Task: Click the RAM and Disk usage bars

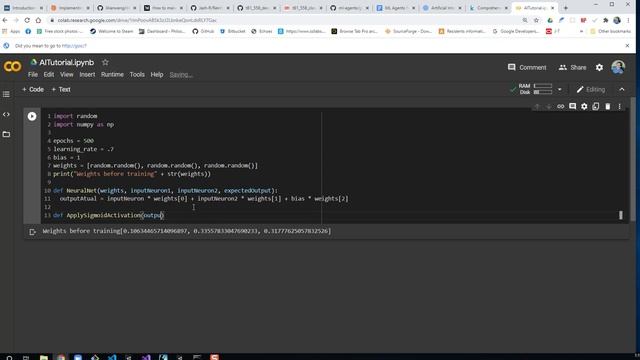Action: pos(535,89)
